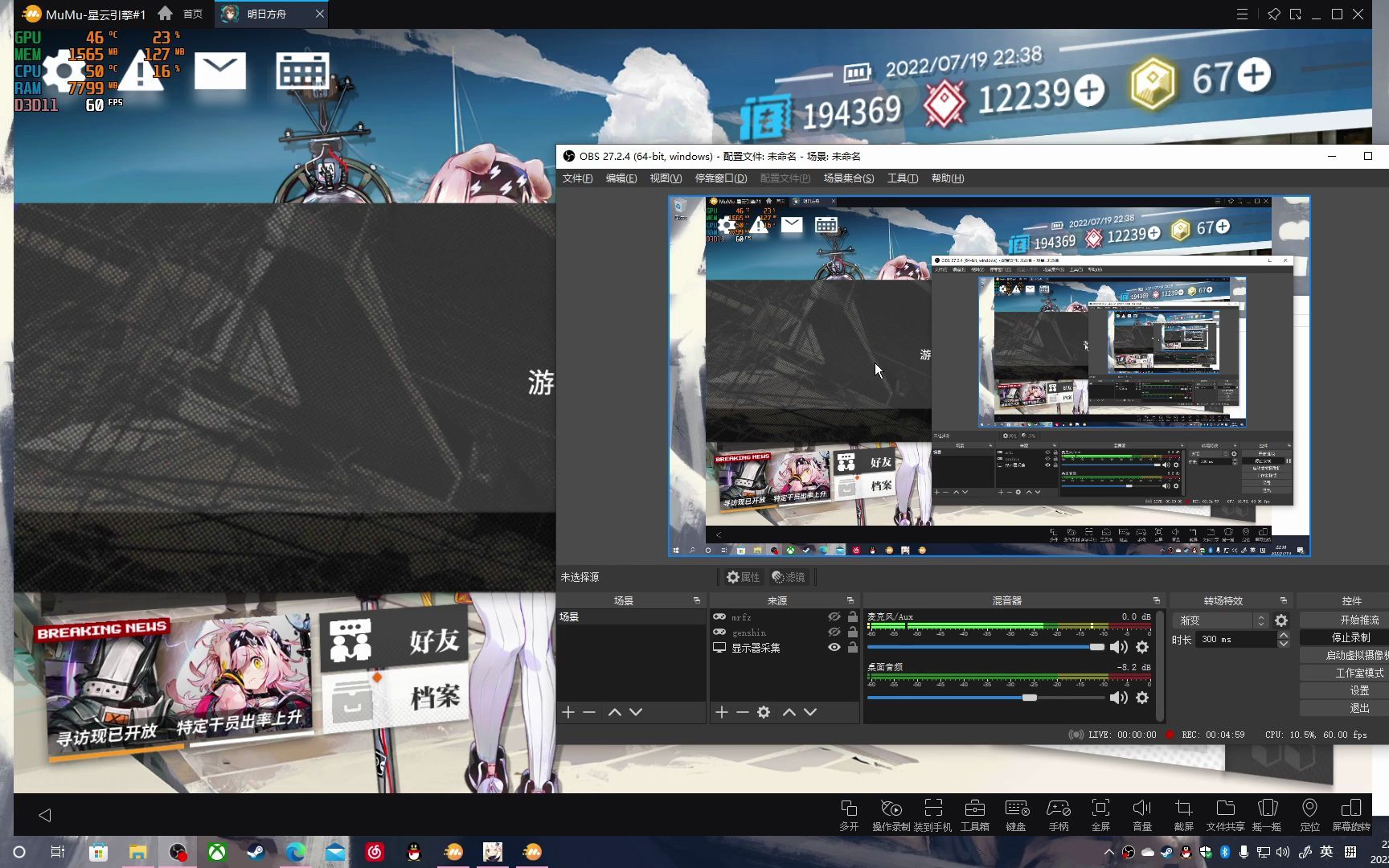Click the 300 ms transition duration field
Viewport: 1389px width, 868px height.
[x=1235, y=638]
